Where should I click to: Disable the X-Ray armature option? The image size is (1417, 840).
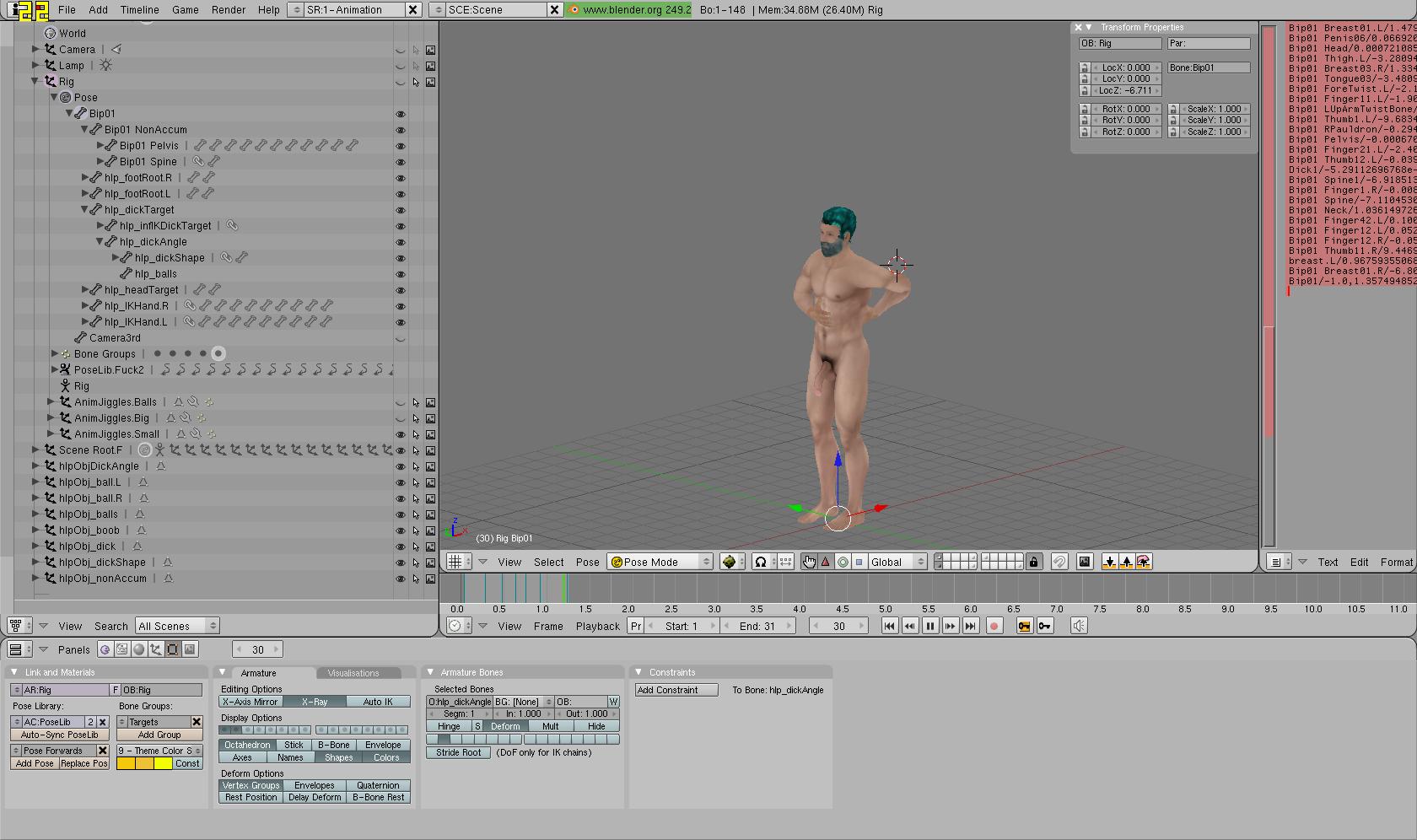(x=314, y=702)
